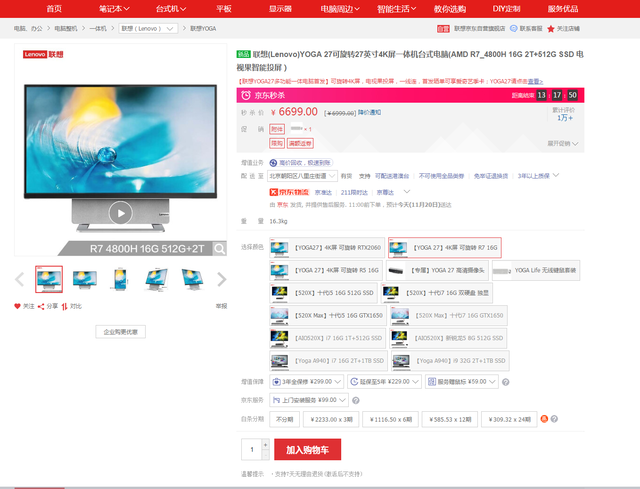The width and height of the screenshot is (640, 489).
Task: Open the delivery address dropdown 北京朝阳区
Action: (302, 176)
